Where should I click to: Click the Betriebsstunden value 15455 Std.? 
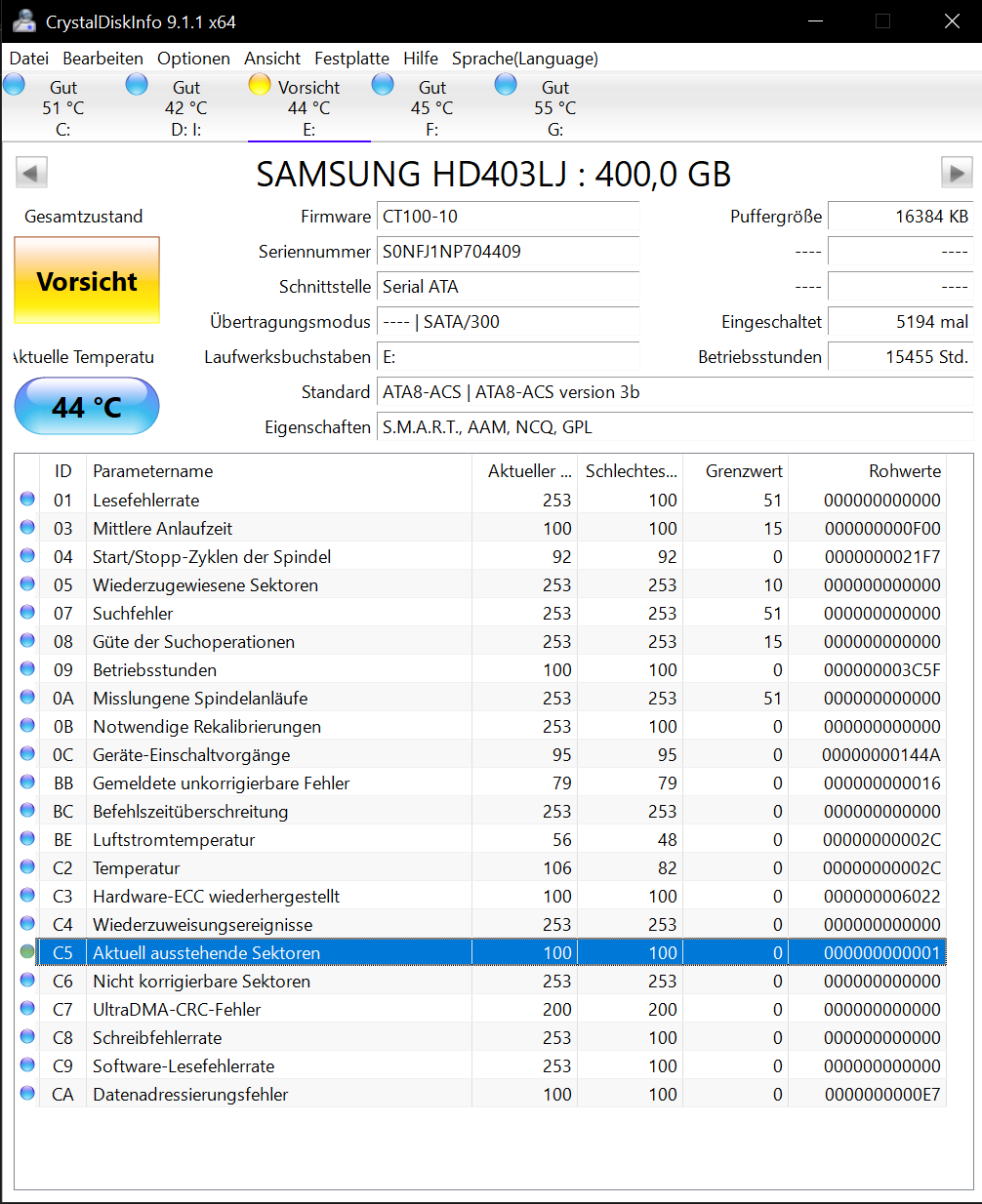point(900,357)
